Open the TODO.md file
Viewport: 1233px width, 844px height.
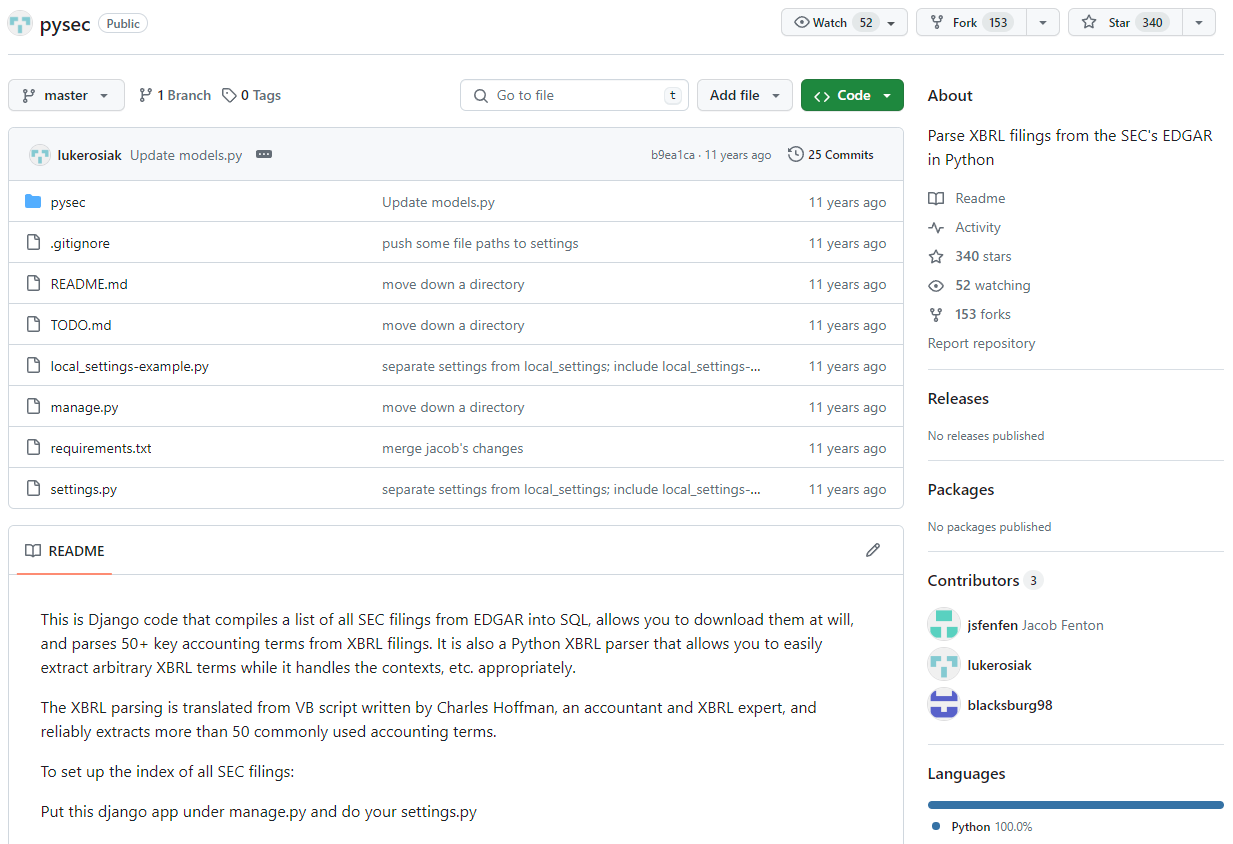(x=81, y=325)
